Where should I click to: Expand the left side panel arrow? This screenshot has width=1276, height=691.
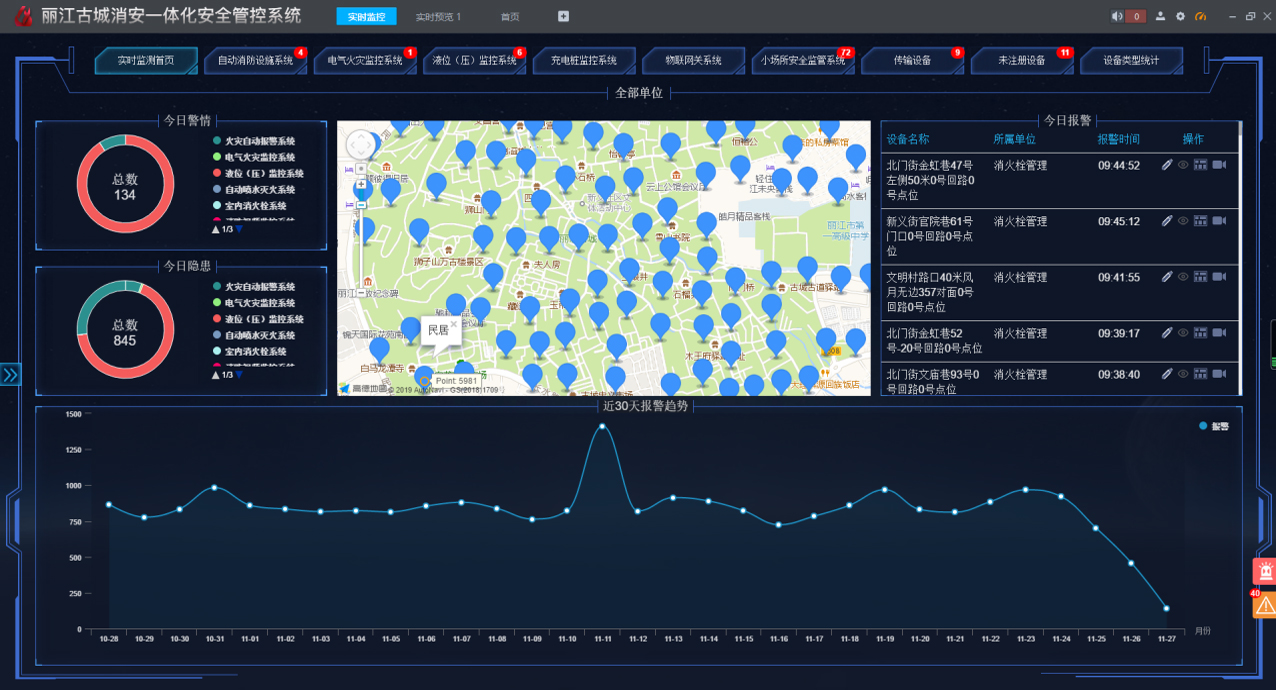coord(10,375)
